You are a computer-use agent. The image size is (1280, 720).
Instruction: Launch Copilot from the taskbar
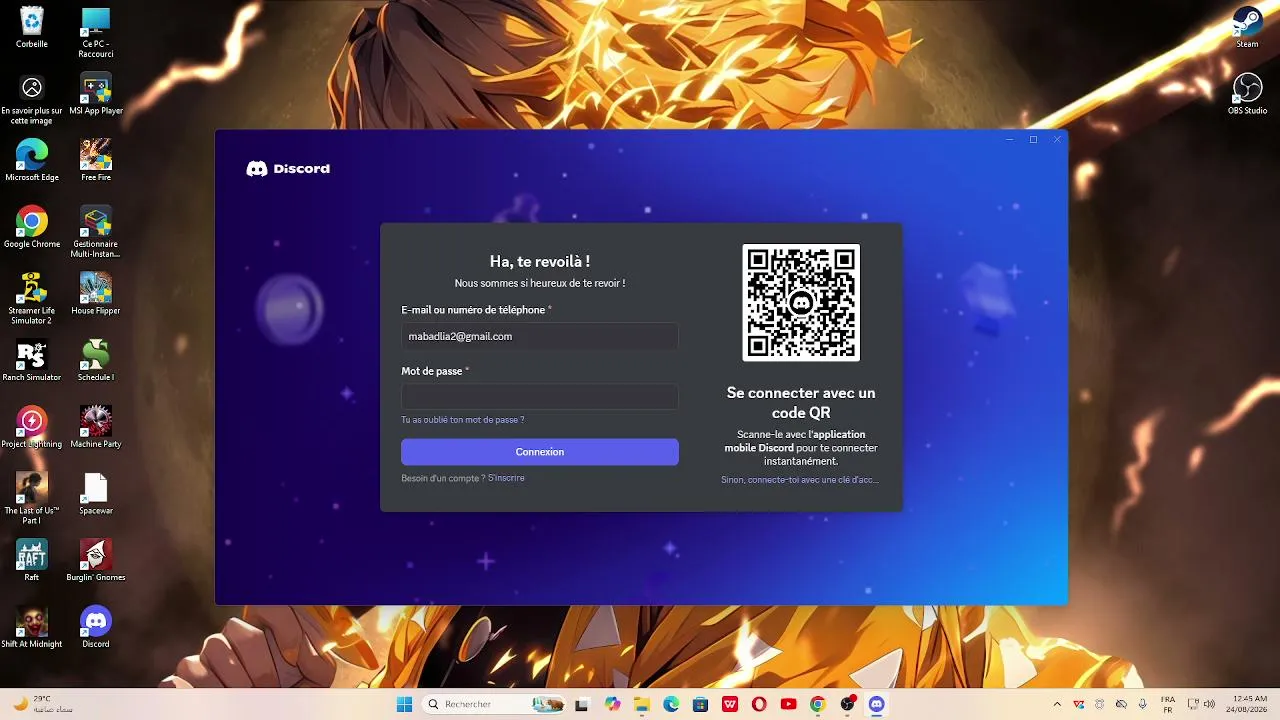[612, 704]
